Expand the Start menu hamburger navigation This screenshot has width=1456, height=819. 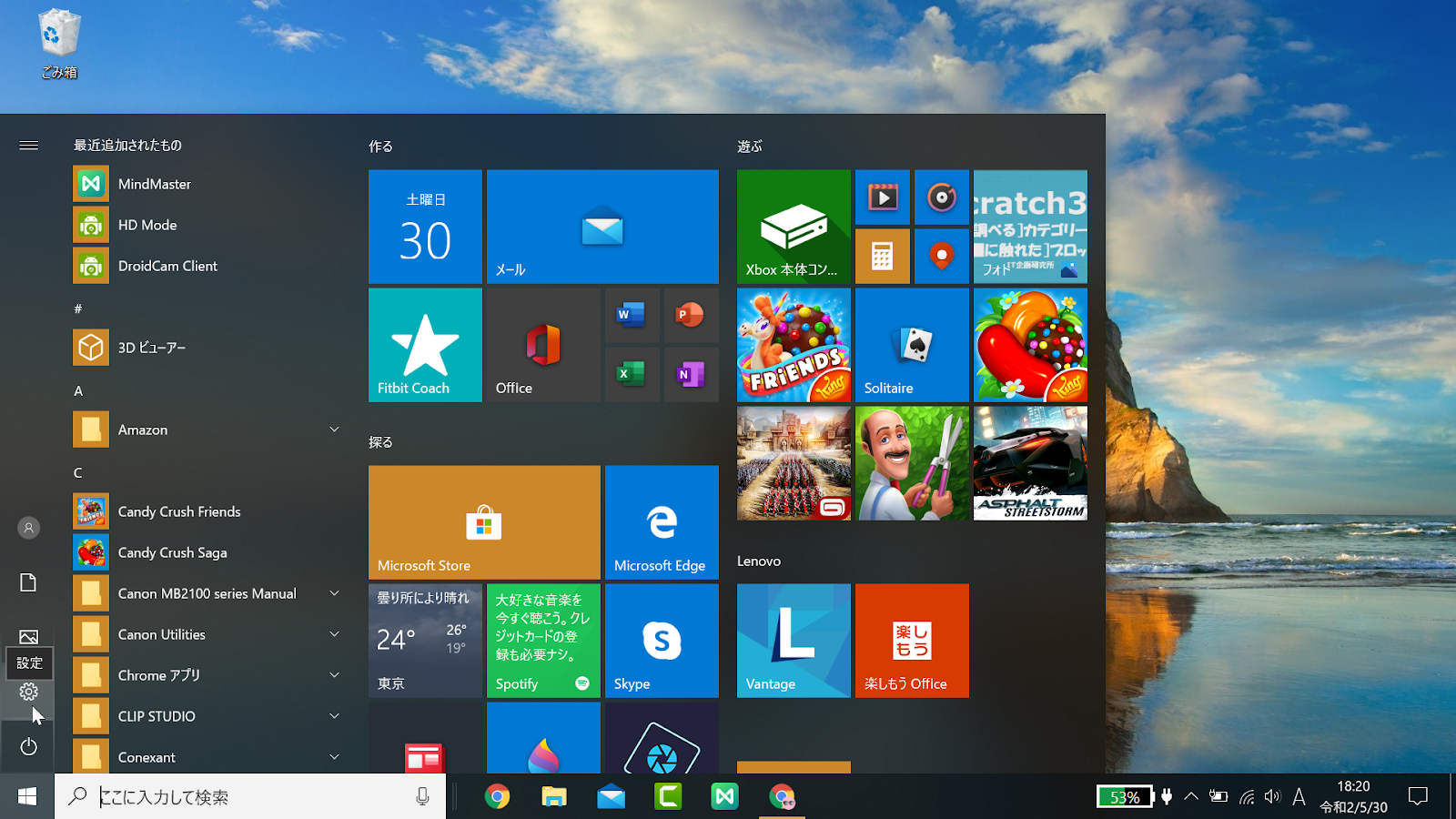coord(28,146)
